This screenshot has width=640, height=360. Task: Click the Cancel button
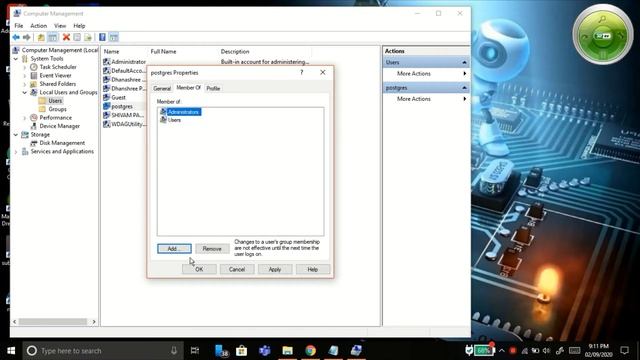[x=237, y=269]
